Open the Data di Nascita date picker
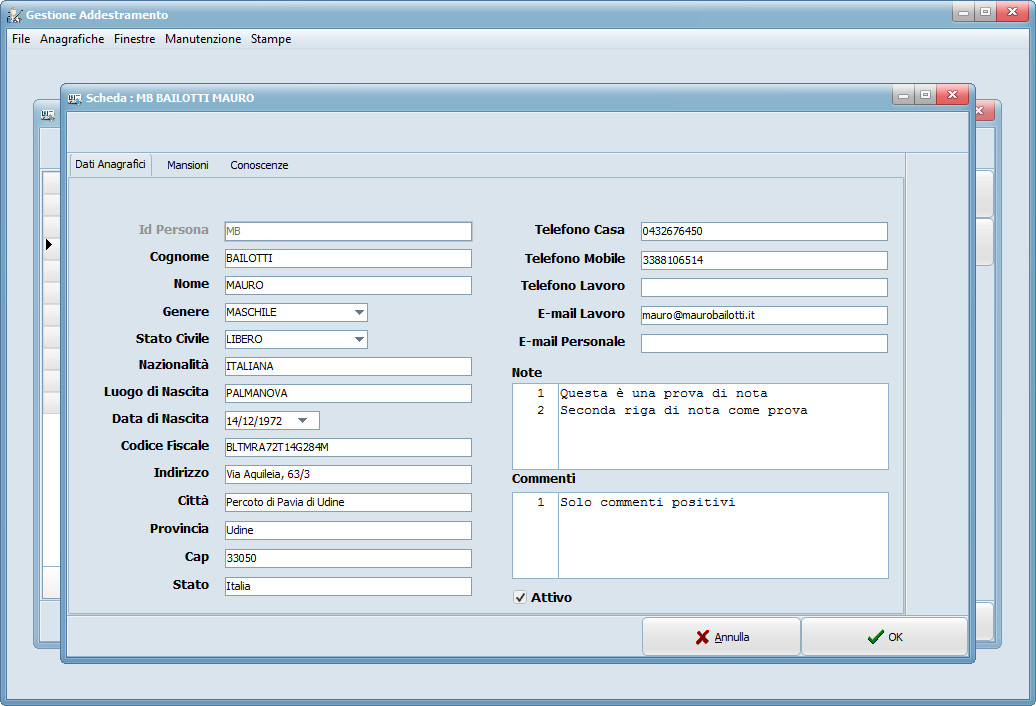This screenshot has width=1036, height=706. pyautogui.click(x=303, y=421)
